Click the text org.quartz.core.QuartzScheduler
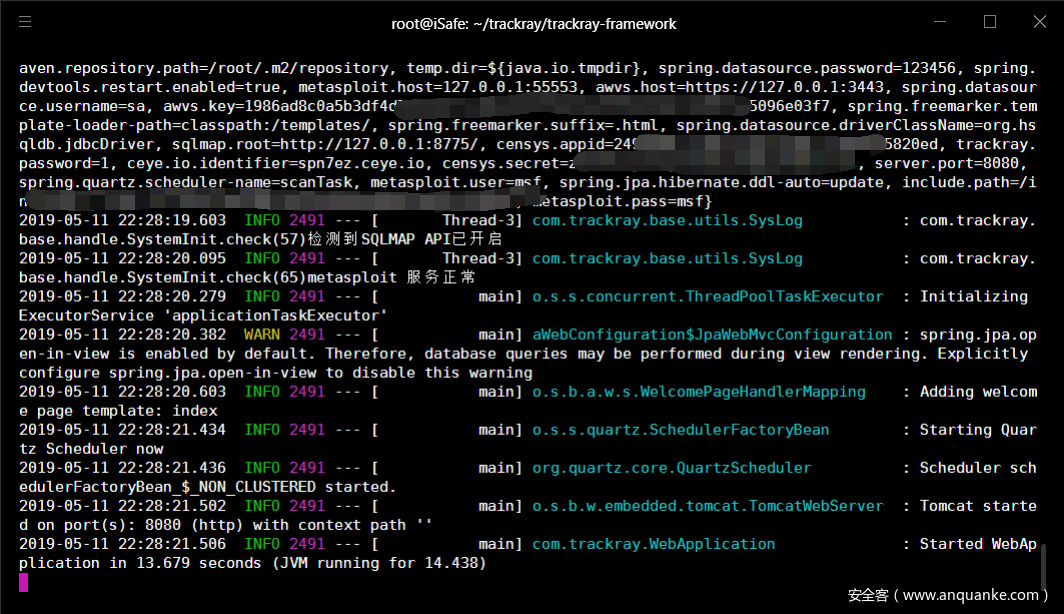This screenshot has height=614, width=1064. pos(672,468)
